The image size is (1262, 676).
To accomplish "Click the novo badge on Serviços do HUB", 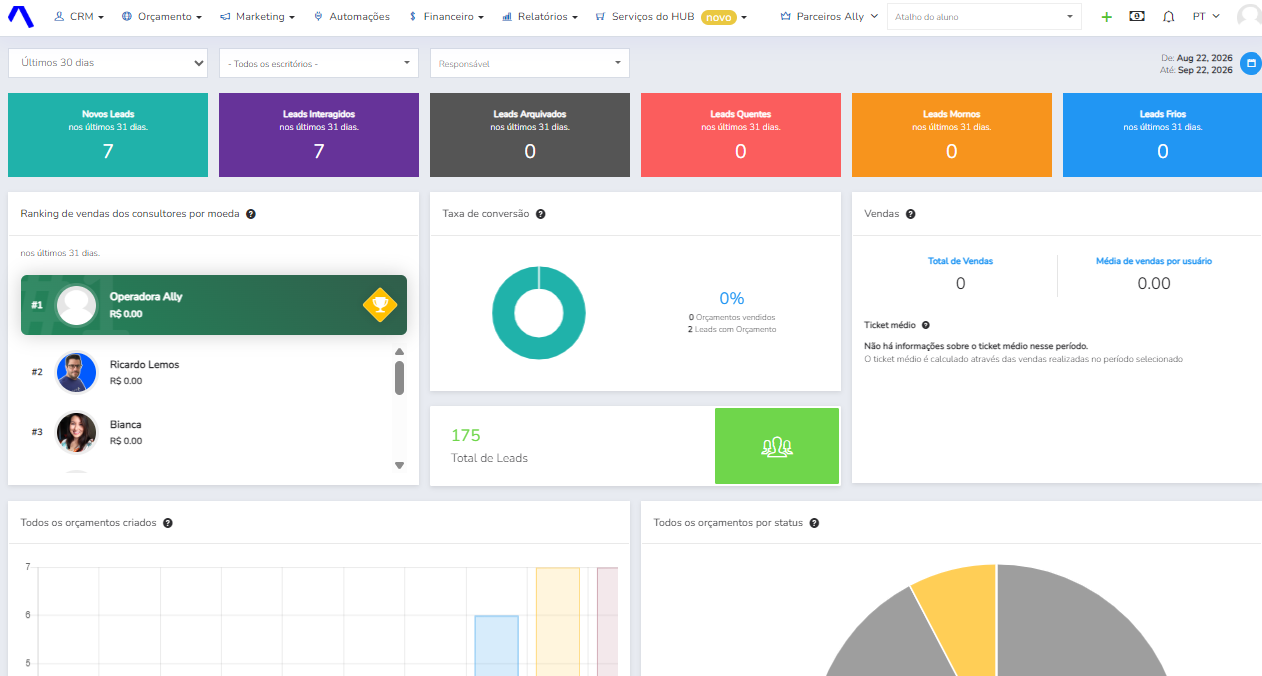I will [718, 17].
